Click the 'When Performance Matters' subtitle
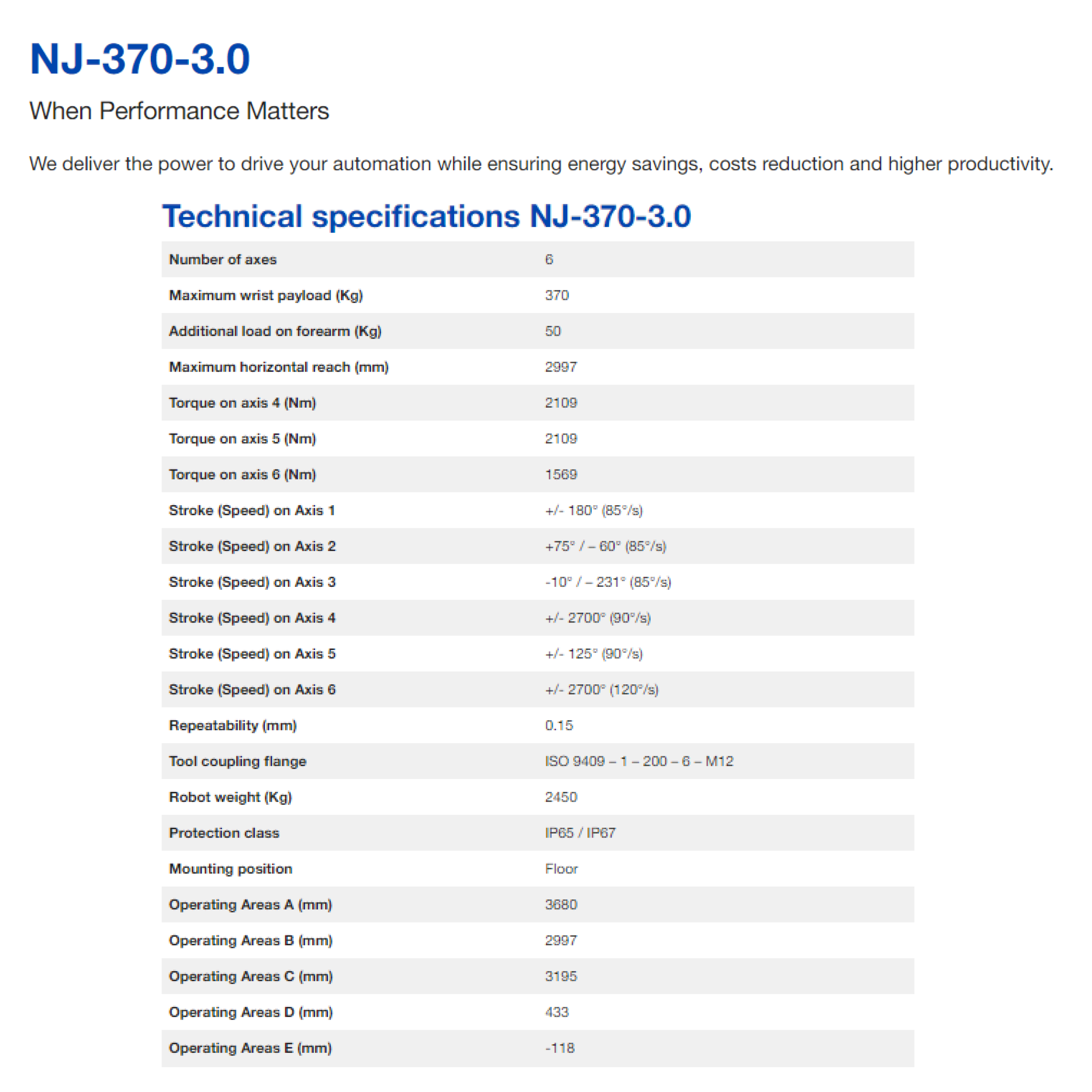Image resolution: width=1092 pixels, height=1092 pixels. click(179, 111)
